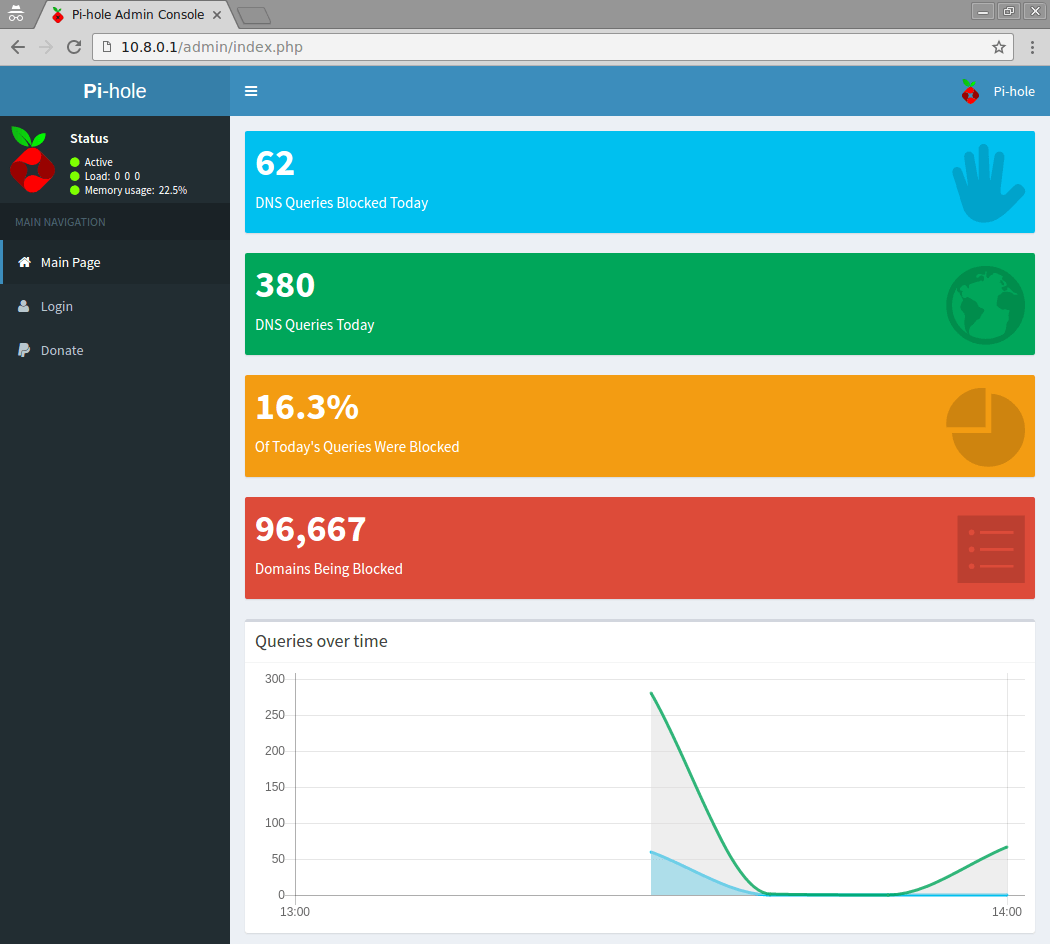
Task: Go back using the browser back arrow
Action: (x=18, y=47)
